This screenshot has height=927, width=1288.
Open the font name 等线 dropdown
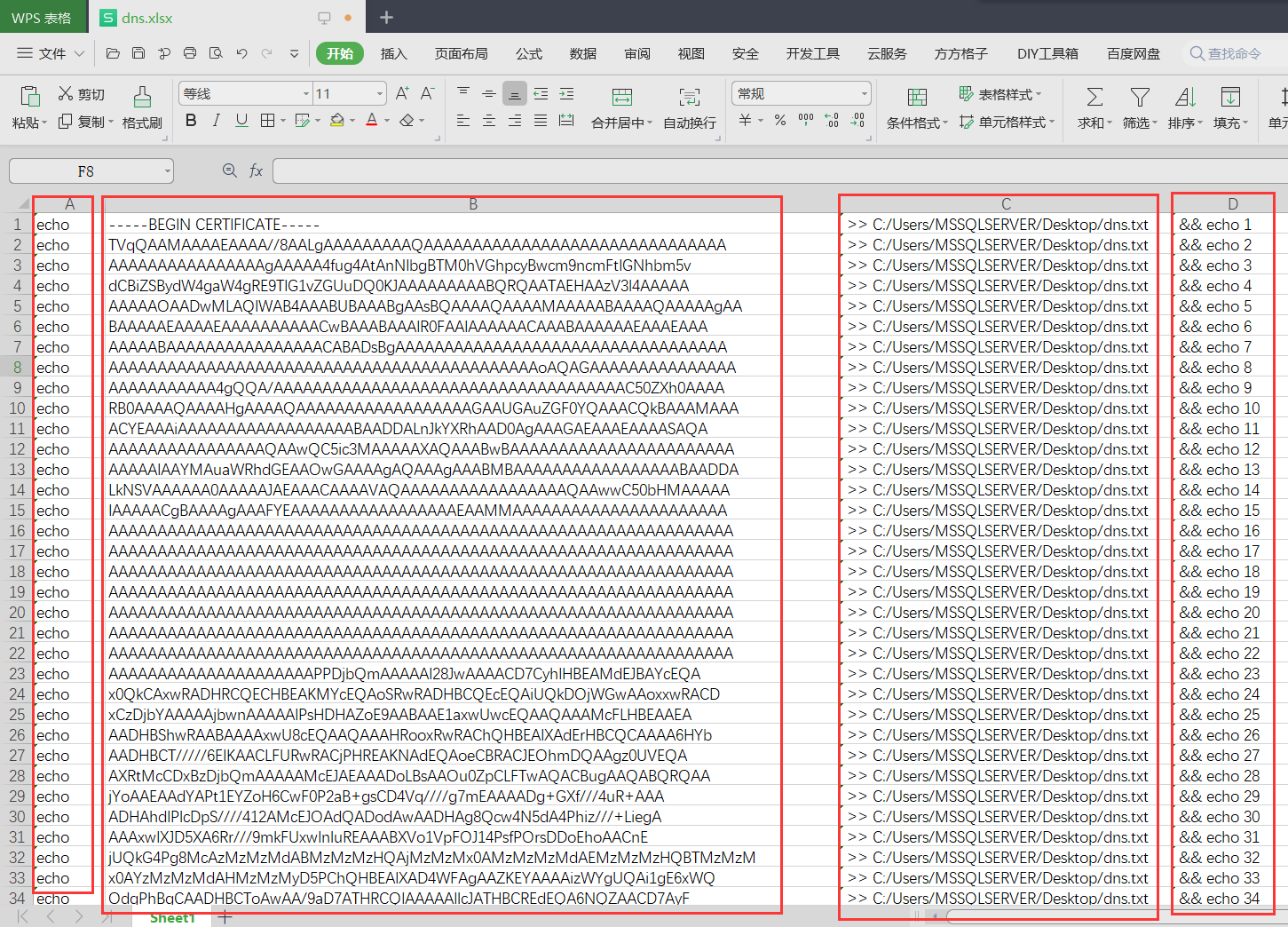point(306,93)
